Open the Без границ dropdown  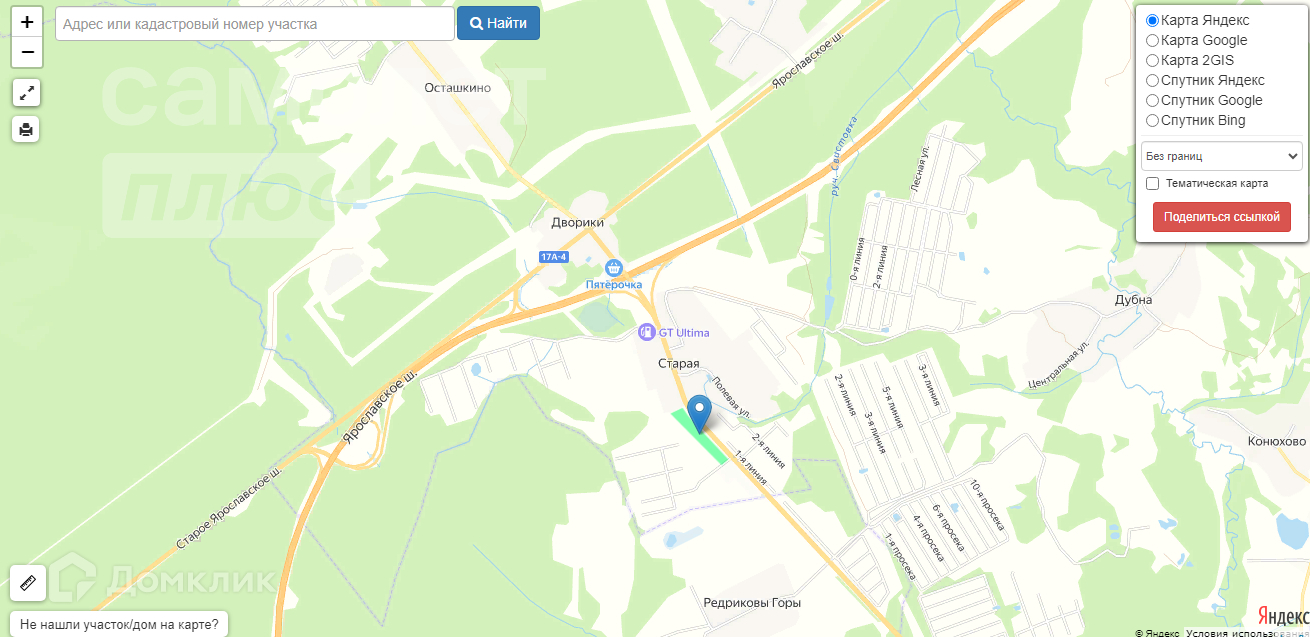pyautogui.click(x=1222, y=156)
